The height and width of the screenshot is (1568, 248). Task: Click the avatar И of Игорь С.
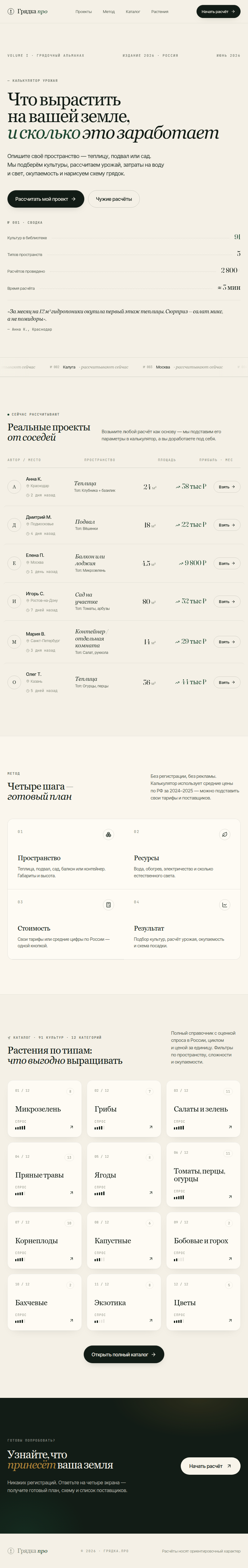(x=15, y=601)
